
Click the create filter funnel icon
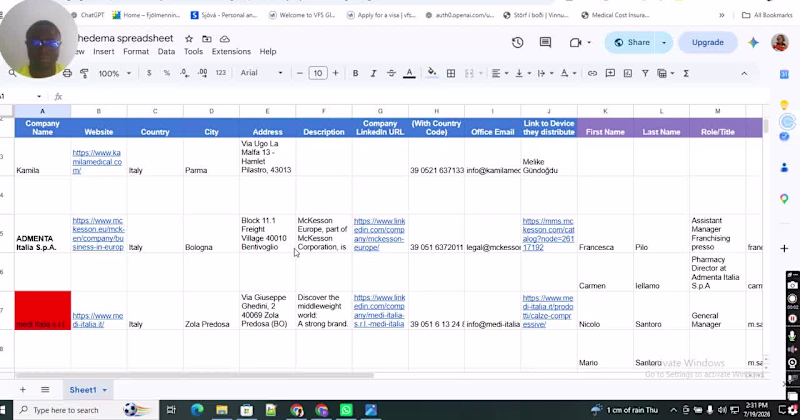coord(645,73)
